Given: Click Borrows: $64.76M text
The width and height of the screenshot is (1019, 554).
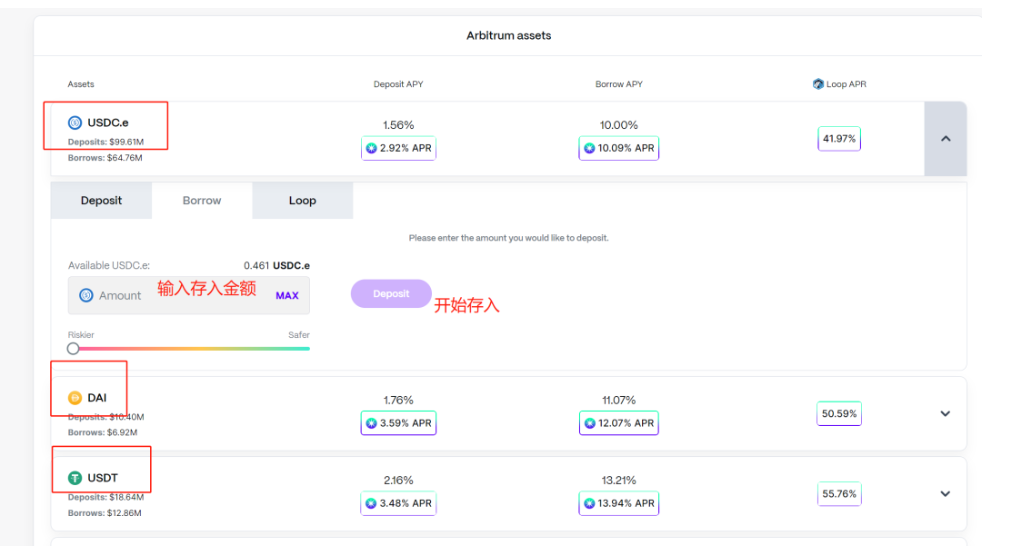Looking at the screenshot, I should [x=105, y=157].
